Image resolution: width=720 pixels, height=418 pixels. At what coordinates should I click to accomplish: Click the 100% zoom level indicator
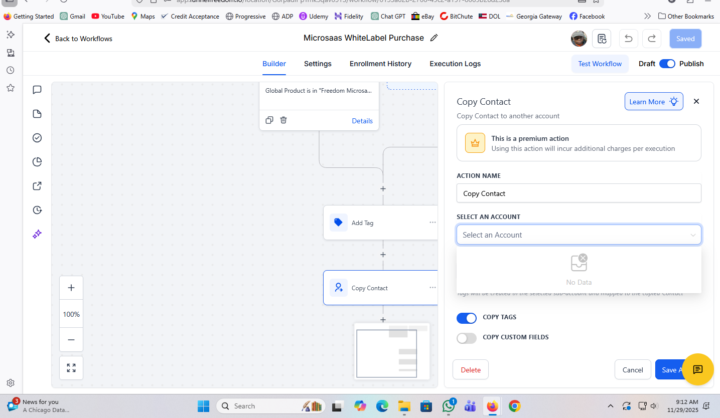point(71,314)
